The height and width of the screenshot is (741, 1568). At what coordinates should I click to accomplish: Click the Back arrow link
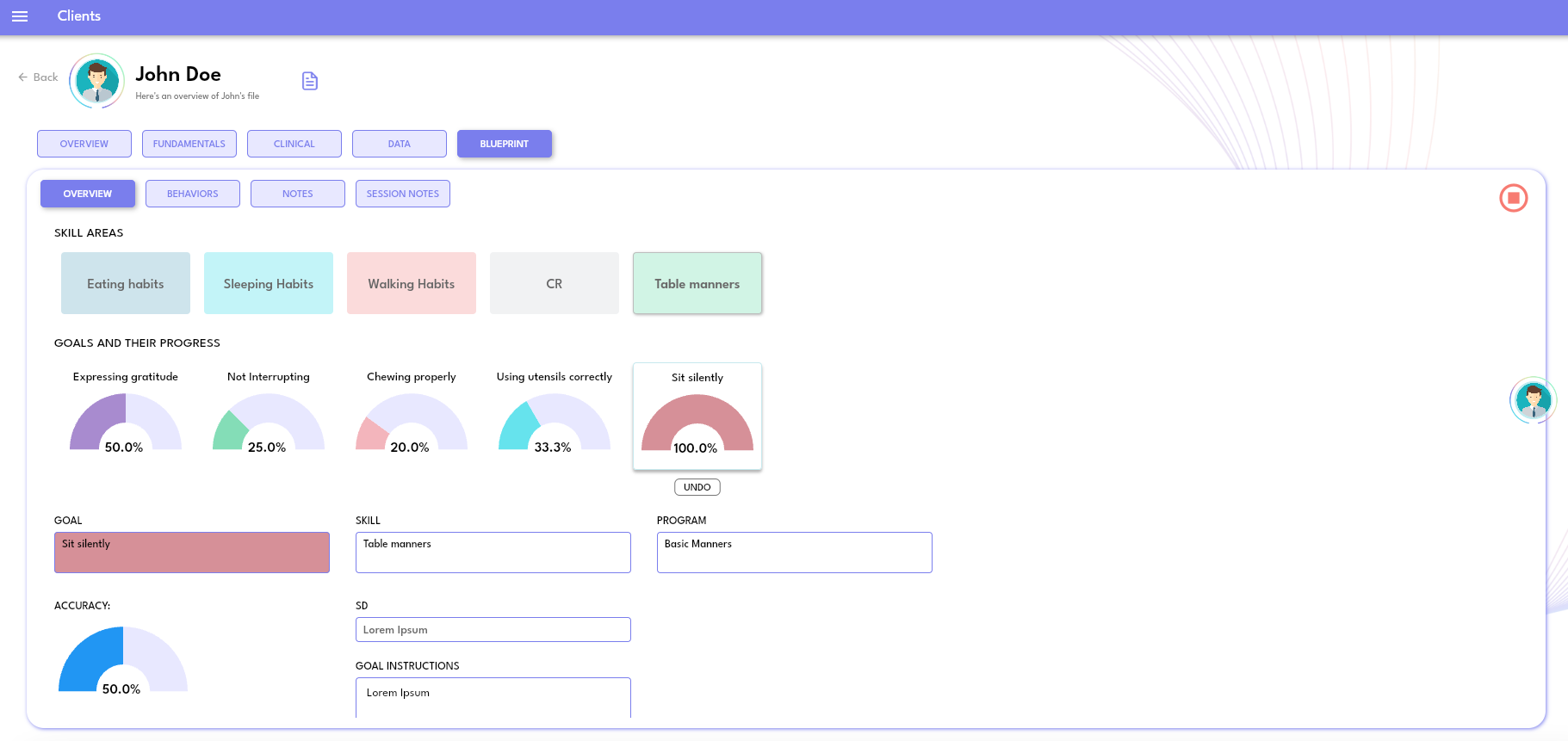pos(38,77)
